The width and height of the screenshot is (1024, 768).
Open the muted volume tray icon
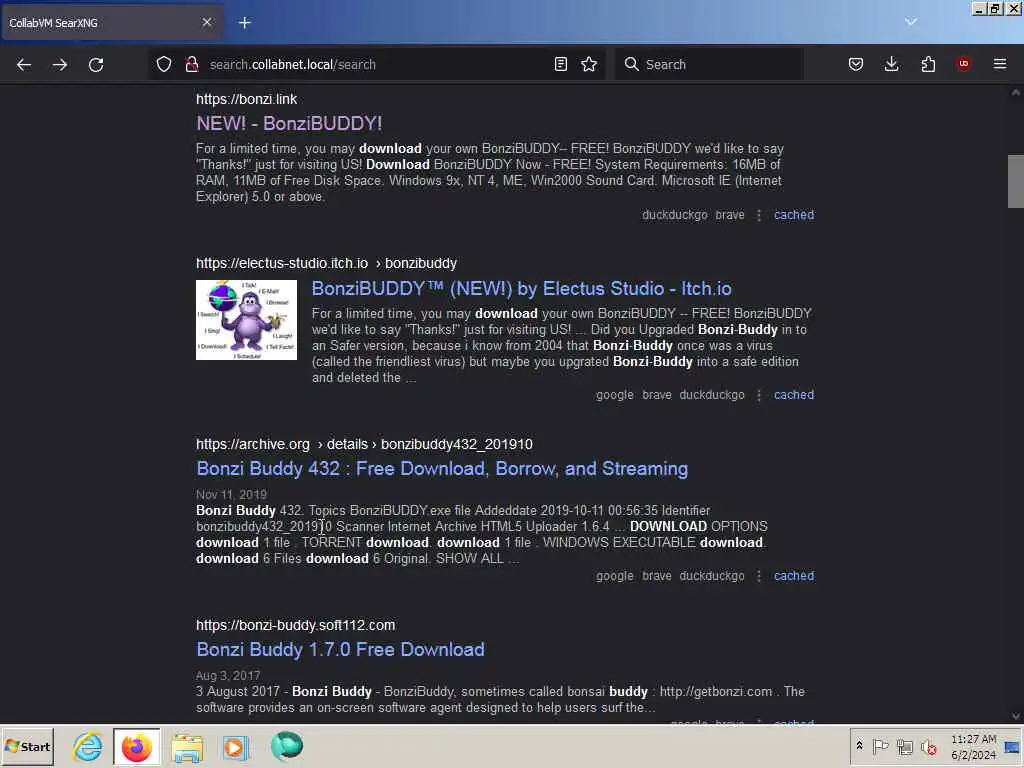coord(928,746)
